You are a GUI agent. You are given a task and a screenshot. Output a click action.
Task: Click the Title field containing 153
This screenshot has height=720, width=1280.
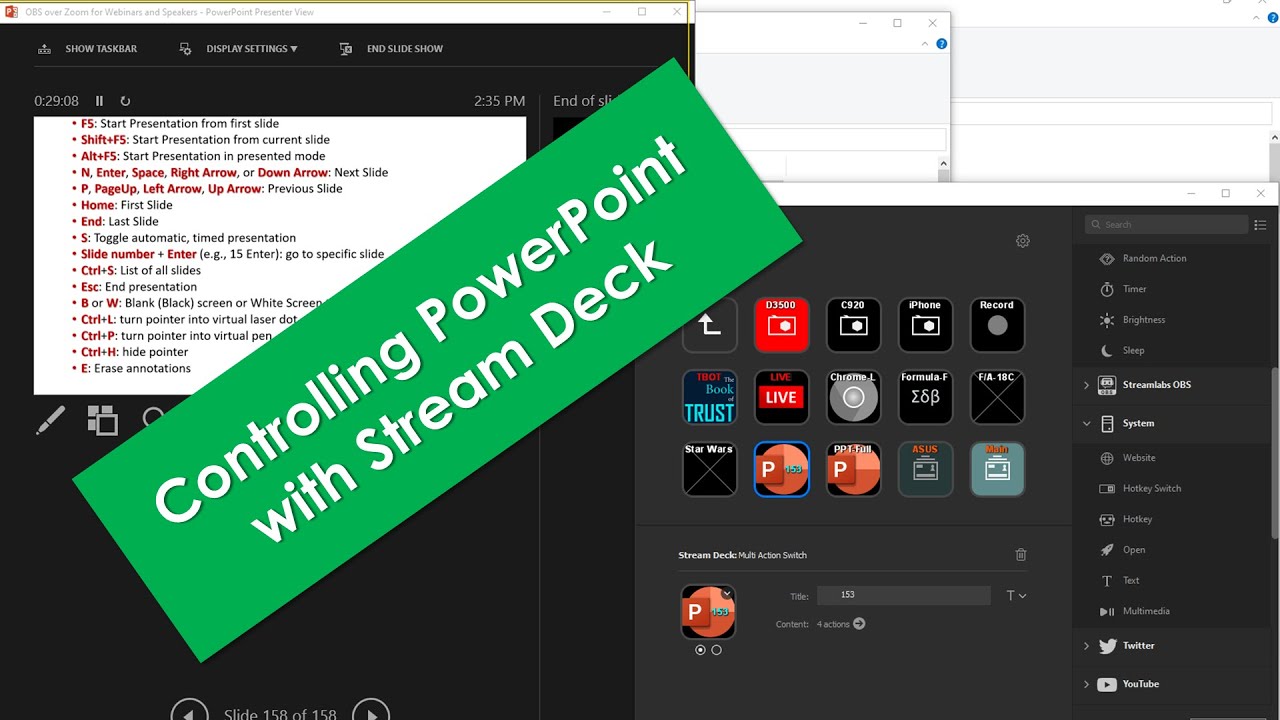(904, 595)
